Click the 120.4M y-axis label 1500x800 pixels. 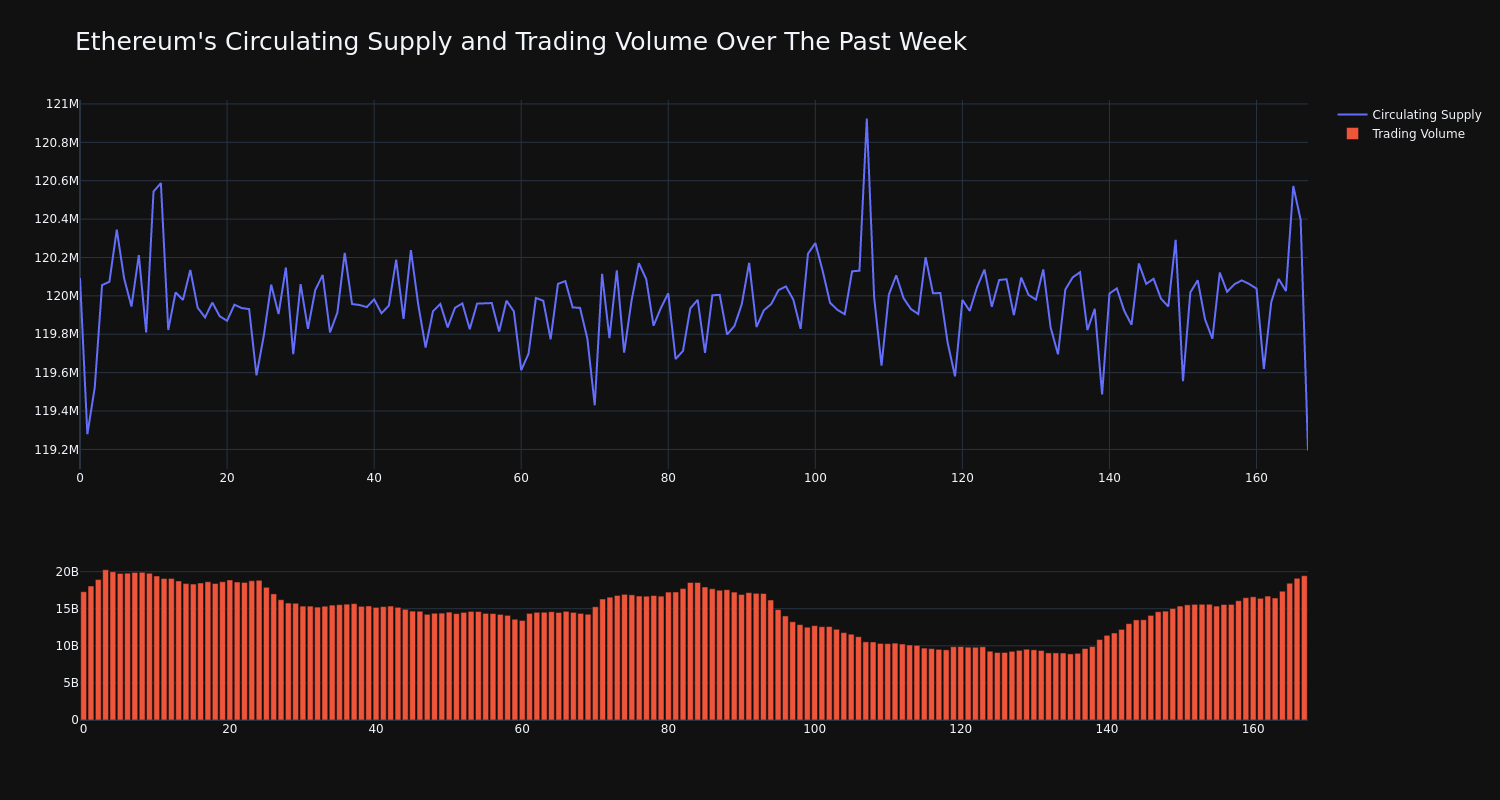point(56,219)
